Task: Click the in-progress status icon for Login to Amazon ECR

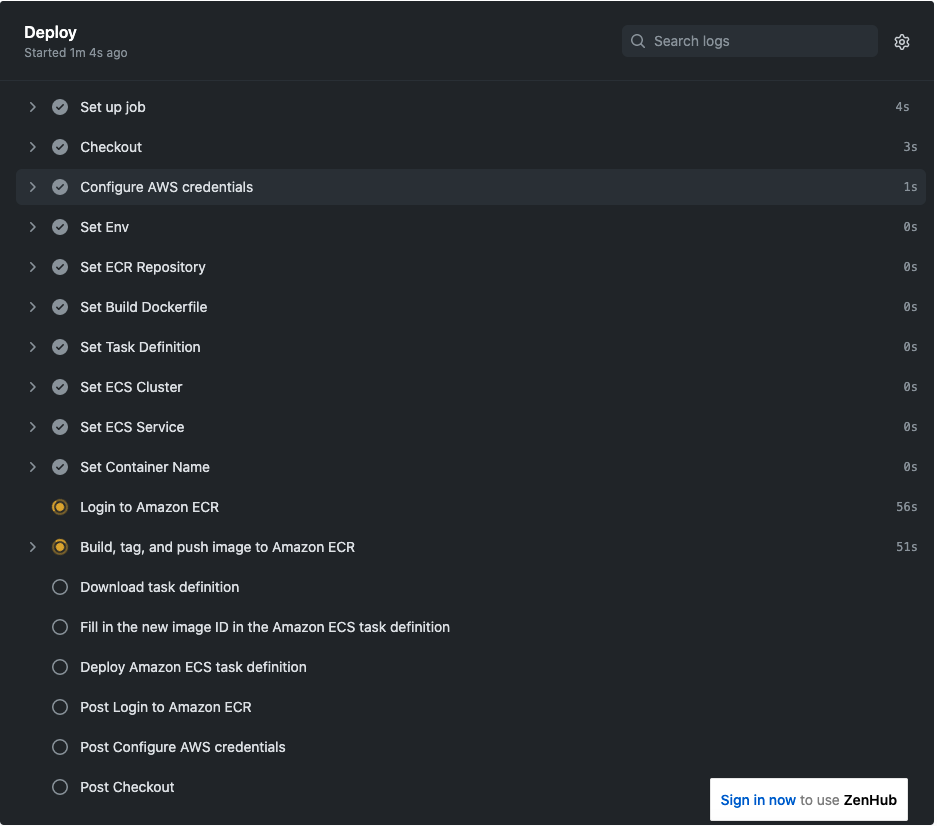Action: click(x=60, y=507)
